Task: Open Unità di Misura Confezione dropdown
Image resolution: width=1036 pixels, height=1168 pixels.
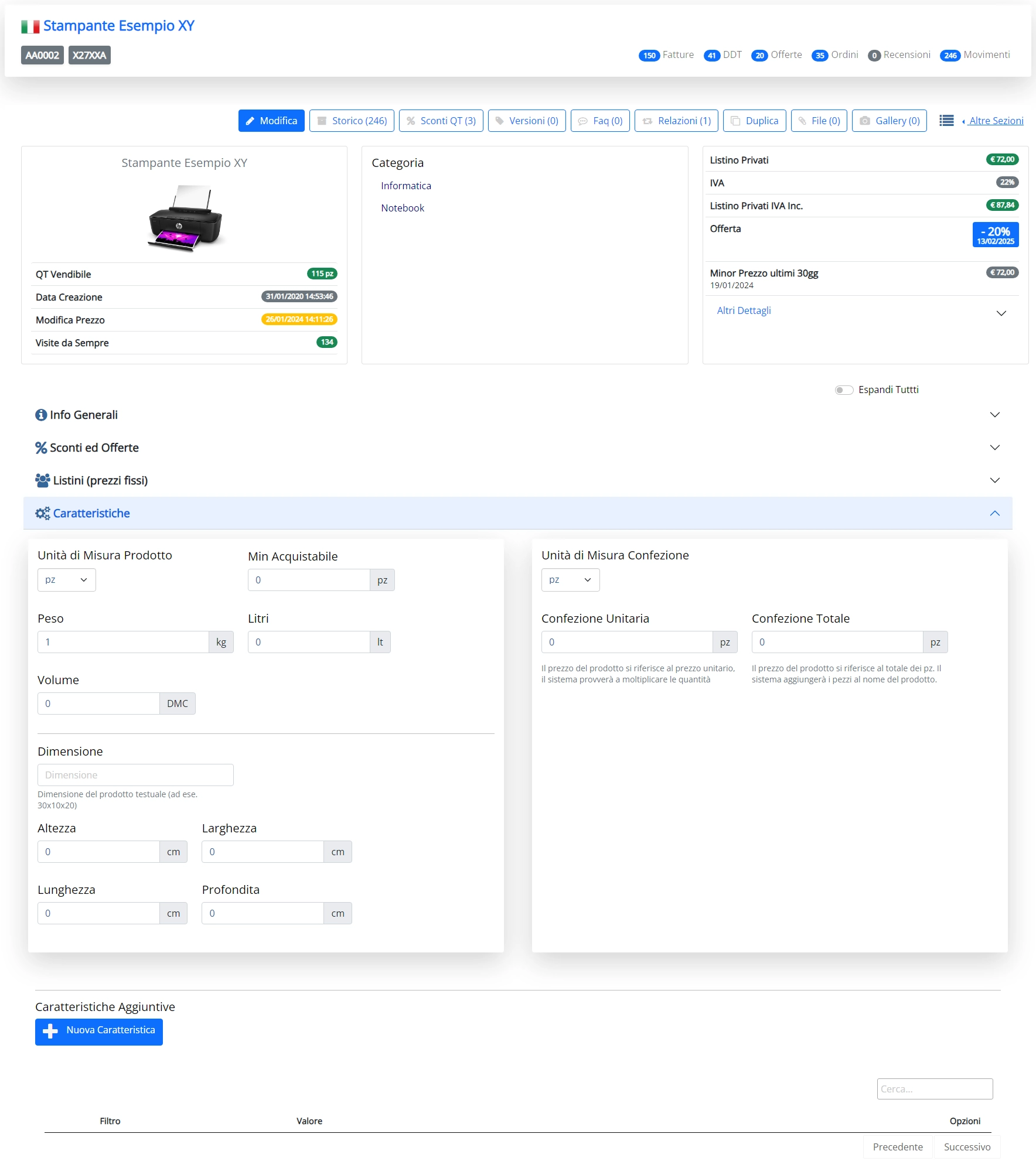Action: click(570, 580)
